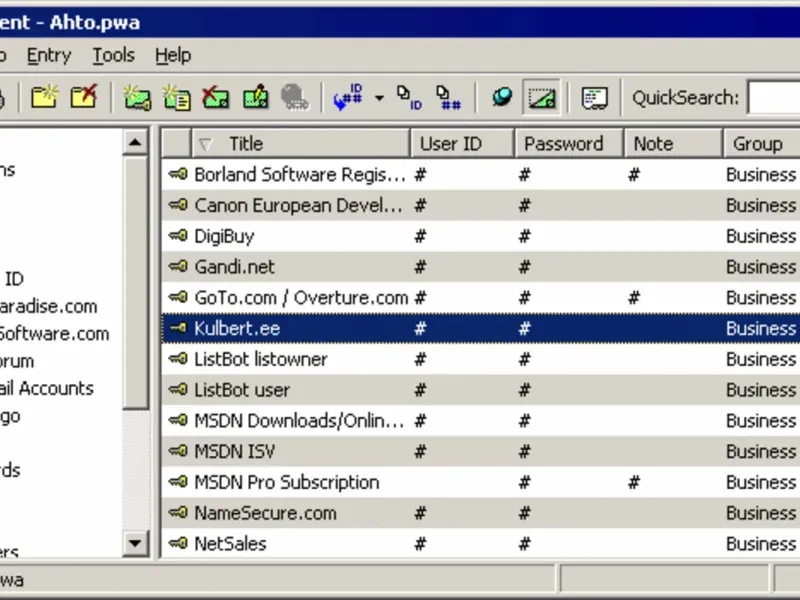Screen dimensions: 800x600
Task: Click the layout view toolbar icon
Action: (594, 97)
